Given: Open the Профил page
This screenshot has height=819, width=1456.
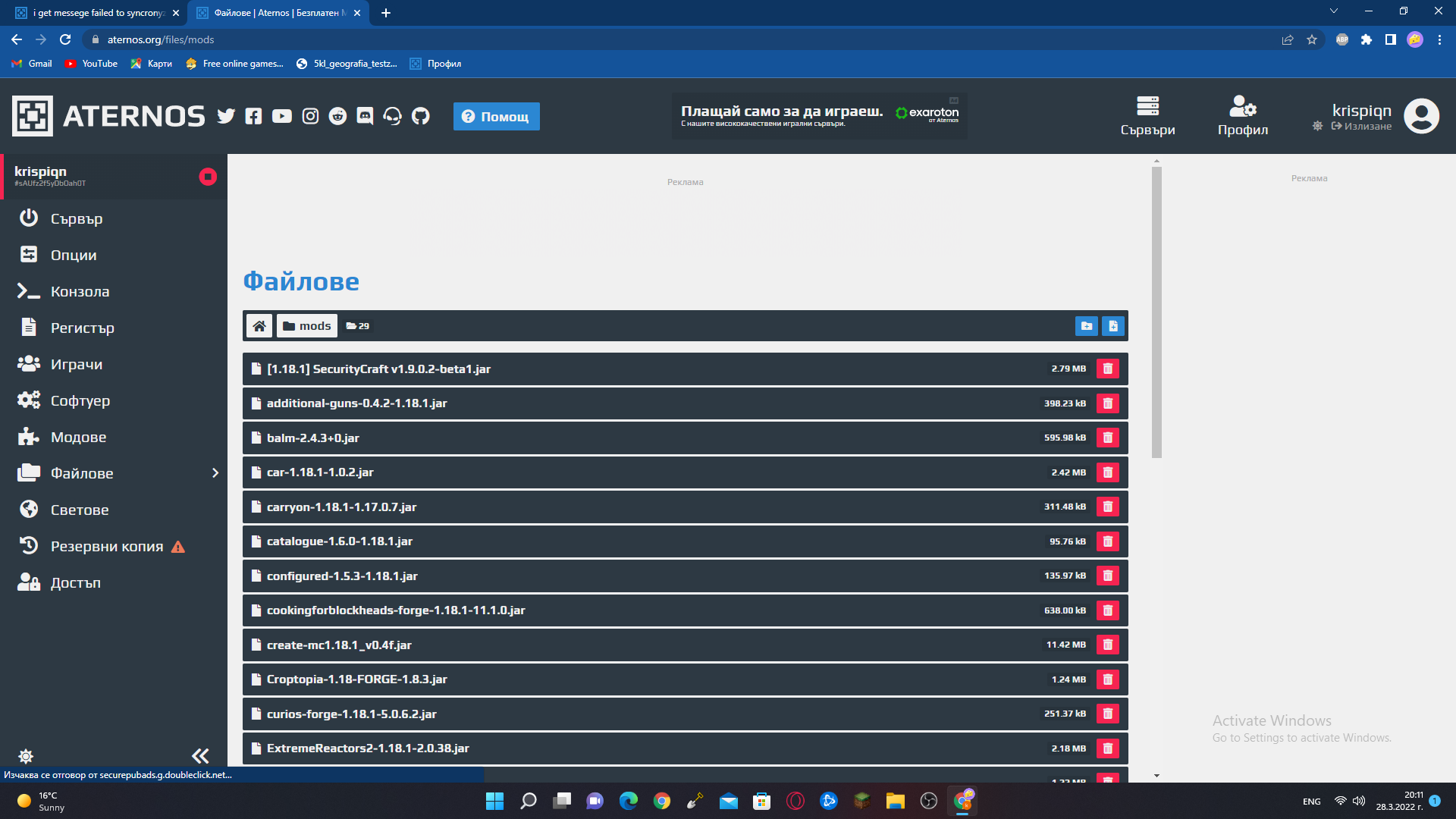Looking at the screenshot, I should coord(1243,116).
